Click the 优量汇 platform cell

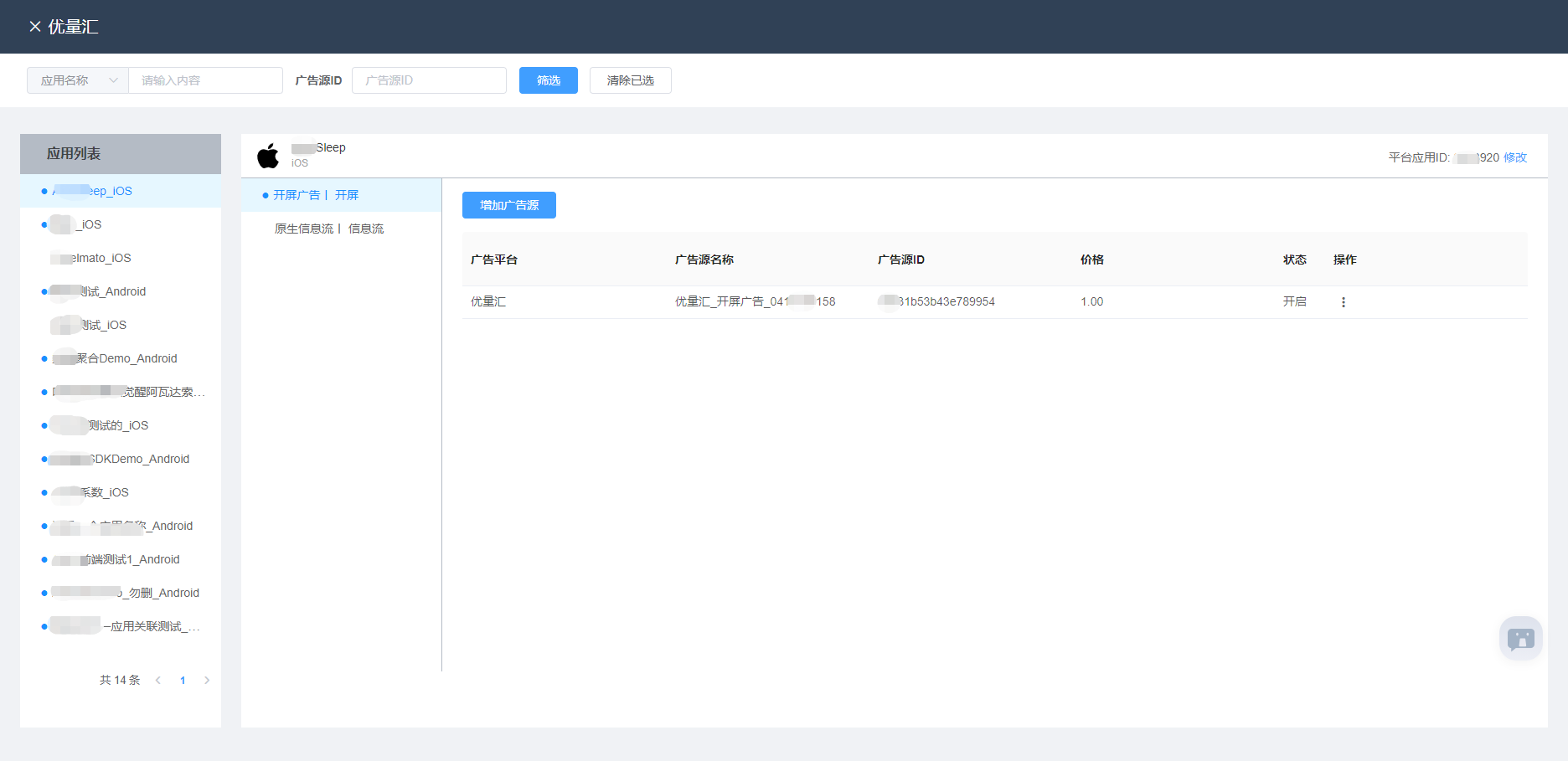point(488,301)
